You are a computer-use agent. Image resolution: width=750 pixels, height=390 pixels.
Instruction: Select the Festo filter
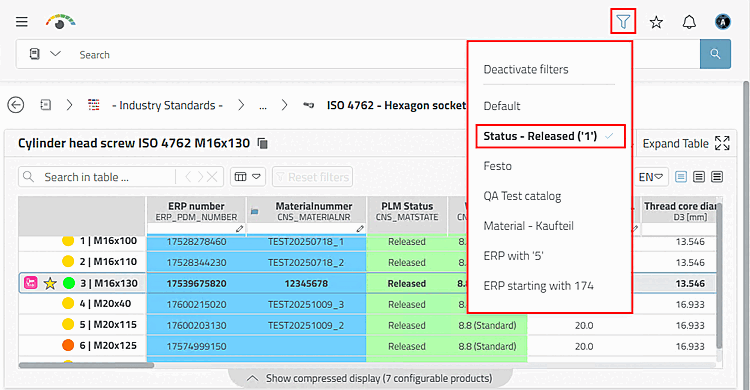coord(497,166)
